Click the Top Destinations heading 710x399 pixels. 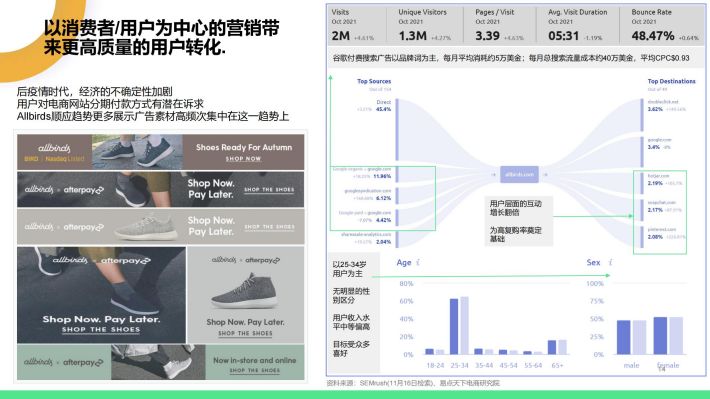(x=672, y=81)
